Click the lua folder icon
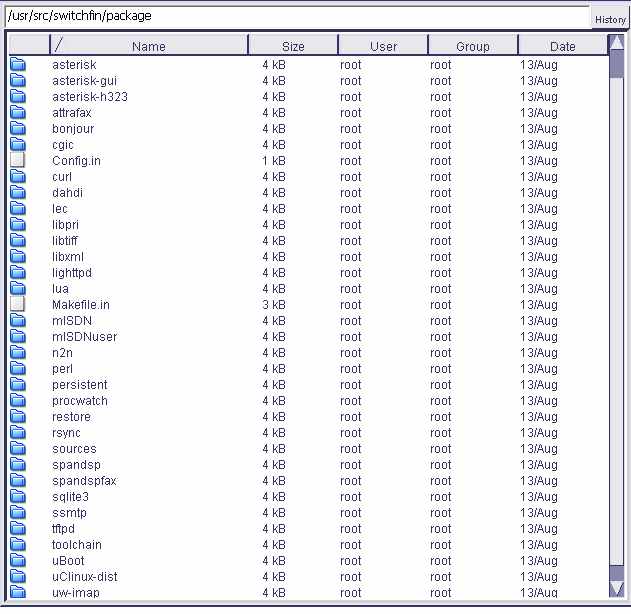The width and height of the screenshot is (631, 614). point(18,288)
